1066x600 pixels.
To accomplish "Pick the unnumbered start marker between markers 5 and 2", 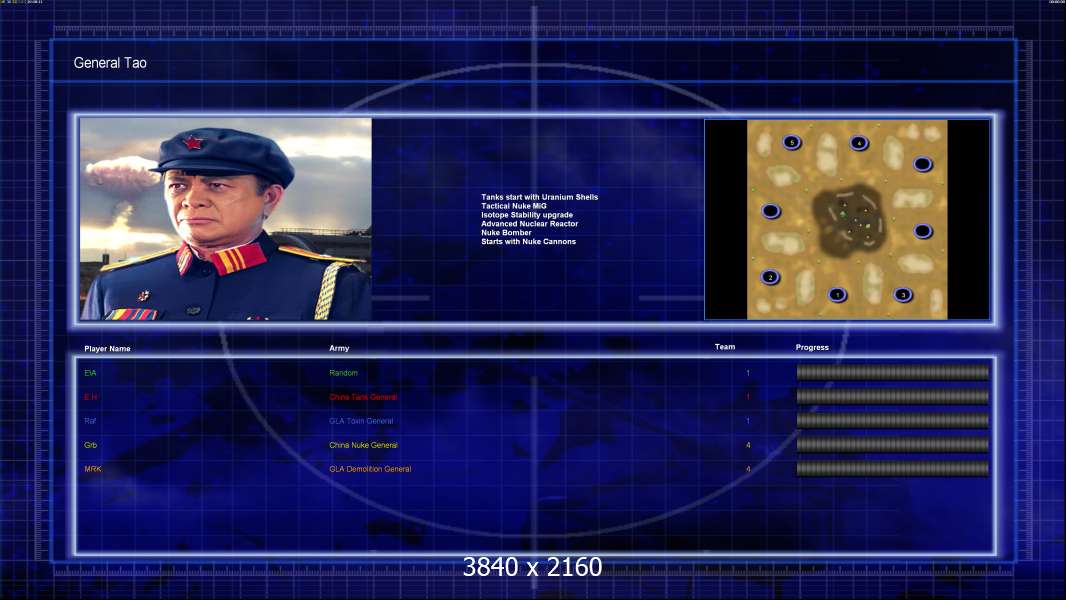I will [x=770, y=211].
